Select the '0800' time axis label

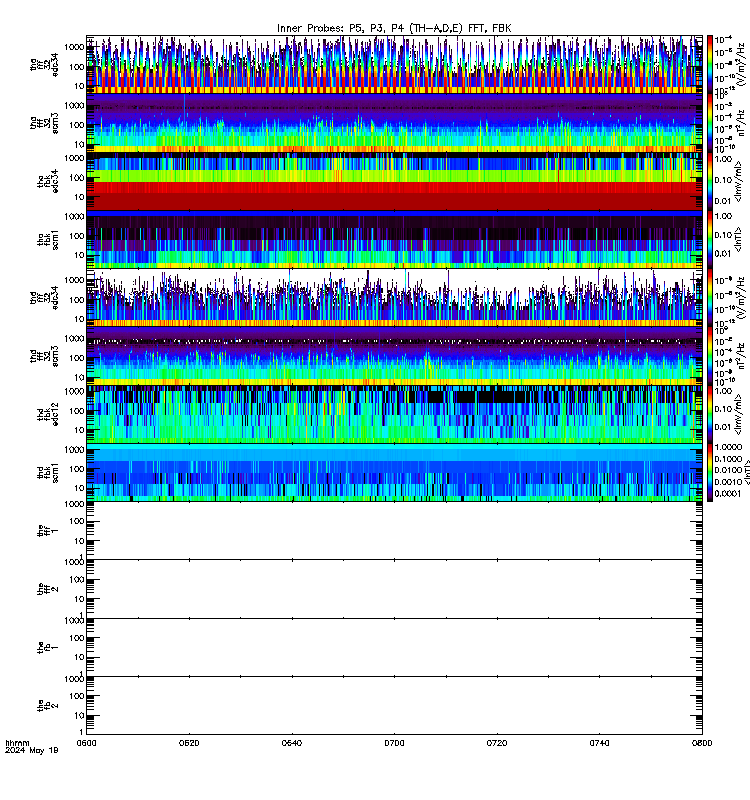pos(702,743)
